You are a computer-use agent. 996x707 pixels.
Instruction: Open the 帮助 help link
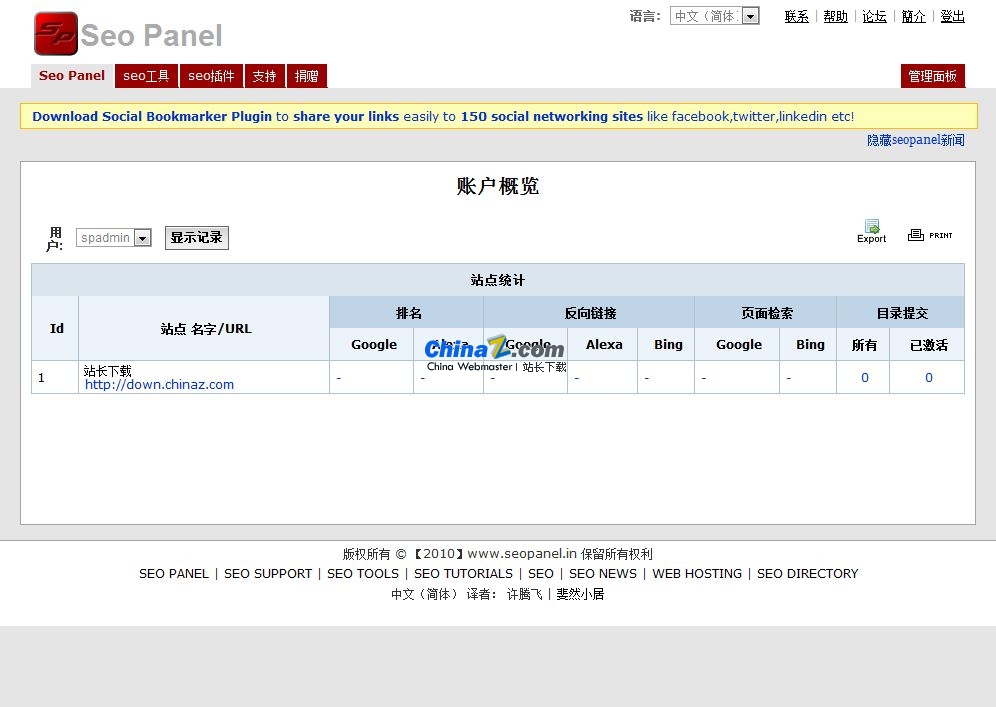(x=835, y=16)
